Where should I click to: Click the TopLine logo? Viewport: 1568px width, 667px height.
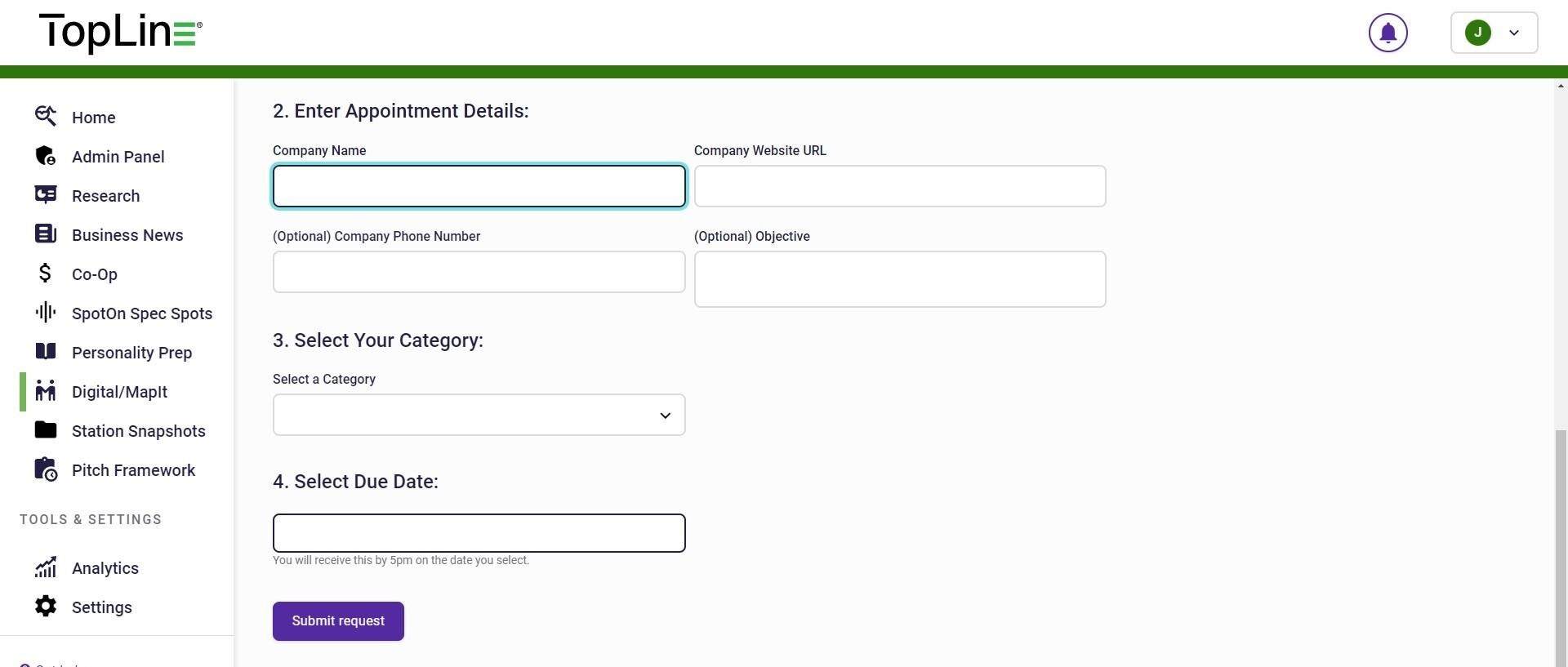point(120,33)
